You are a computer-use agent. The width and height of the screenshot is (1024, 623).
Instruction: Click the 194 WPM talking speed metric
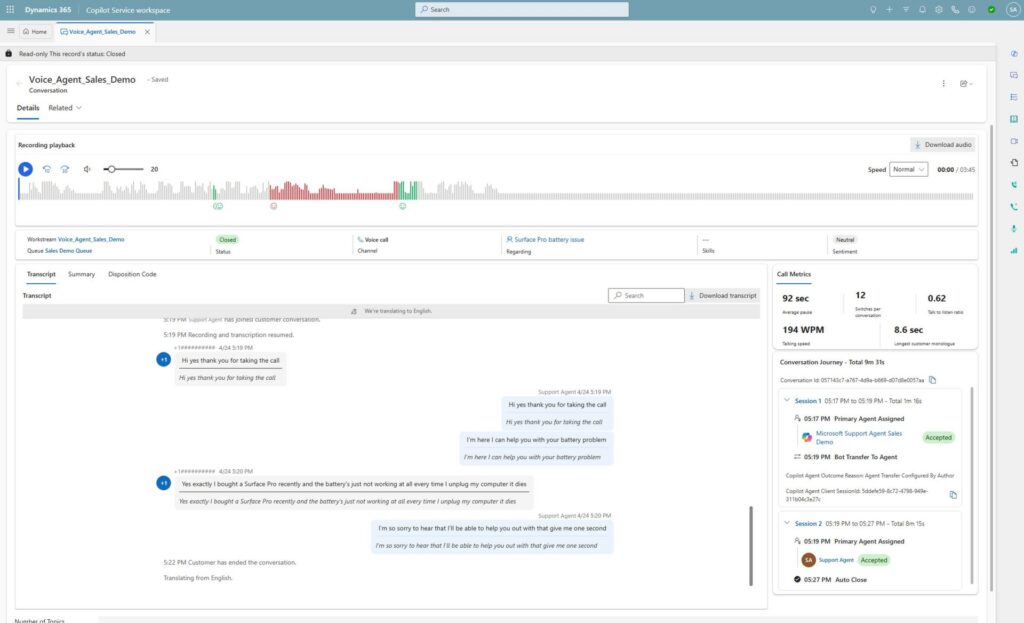click(803, 330)
